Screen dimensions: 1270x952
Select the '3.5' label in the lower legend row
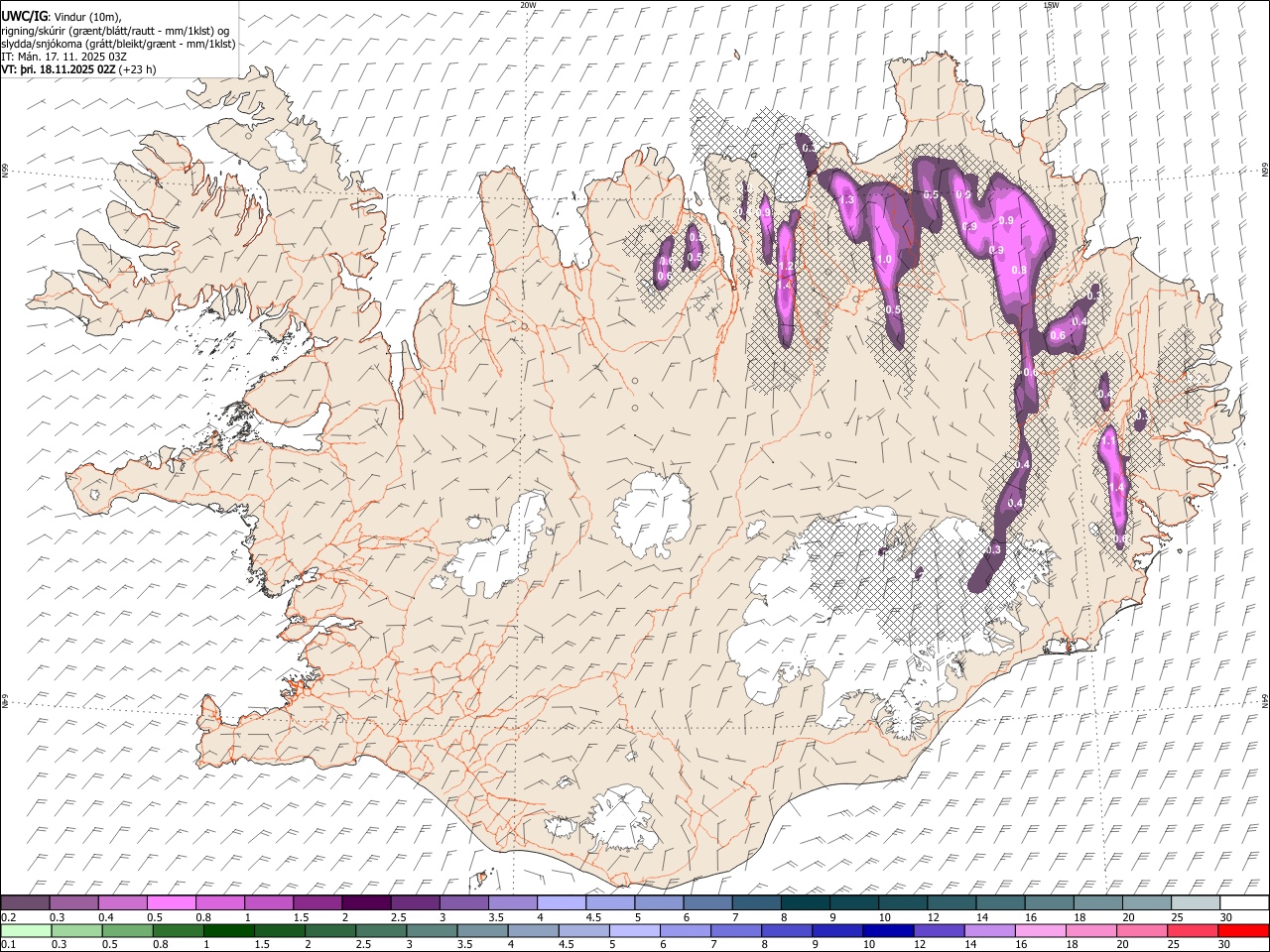point(464,944)
